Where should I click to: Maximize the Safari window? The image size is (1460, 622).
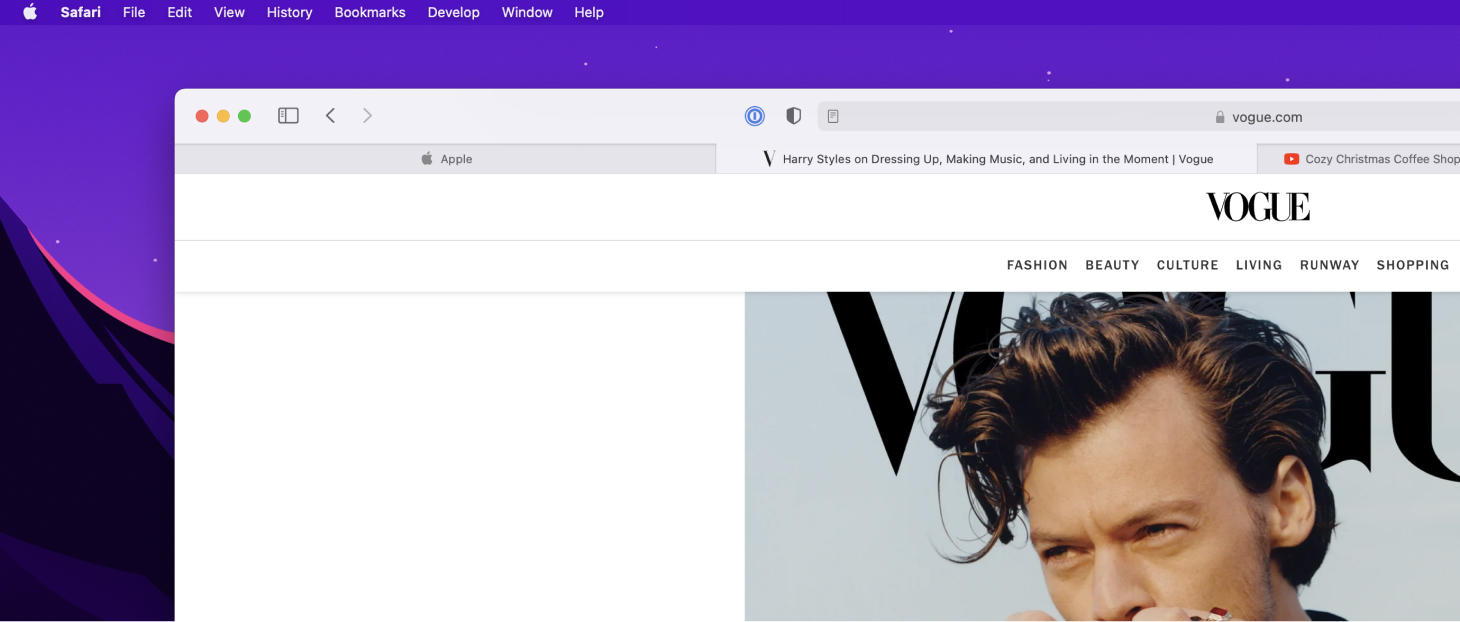pyautogui.click(x=244, y=116)
